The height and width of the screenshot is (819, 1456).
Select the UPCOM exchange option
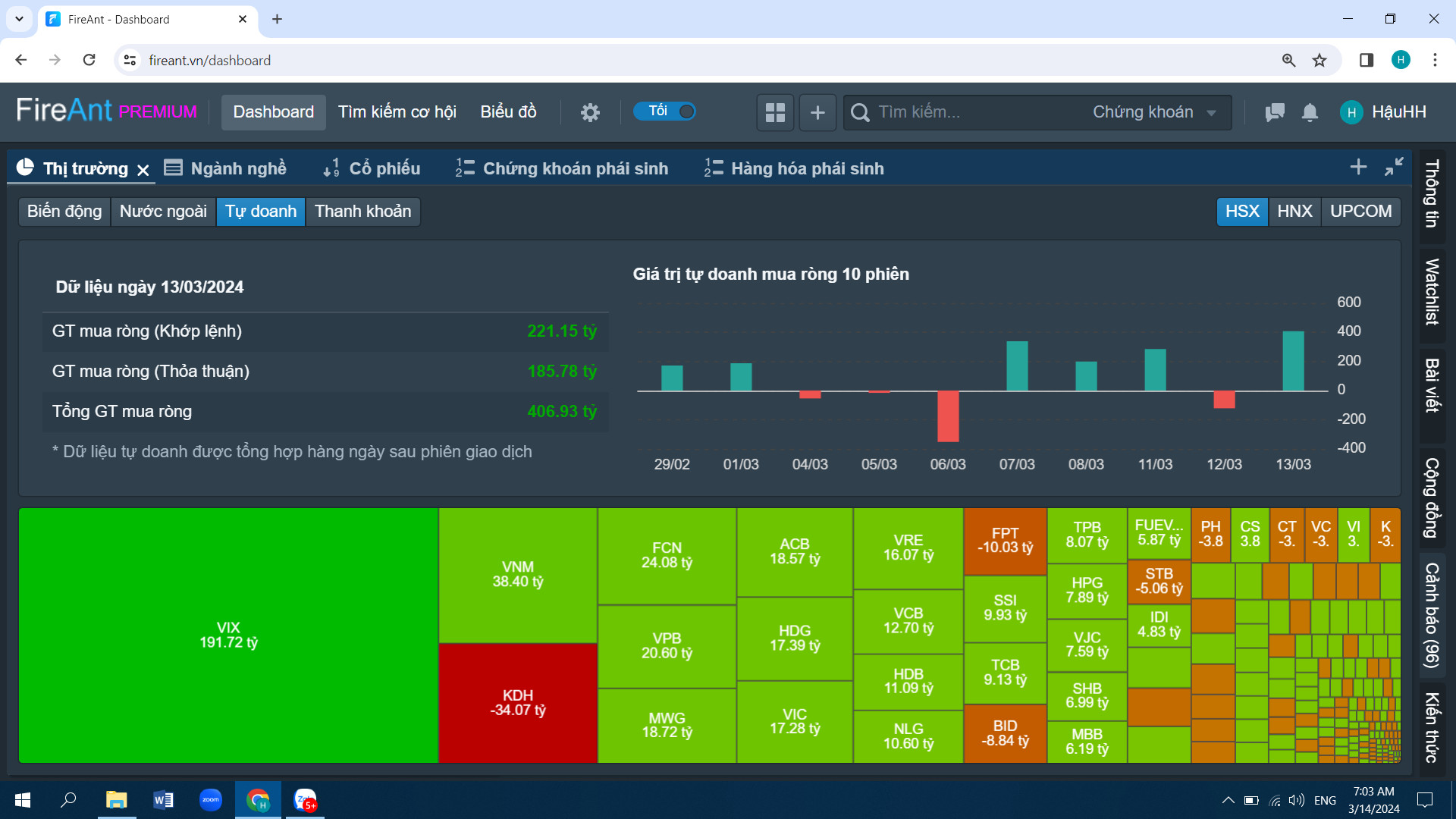pyautogui.click(x=1360, y=212)
